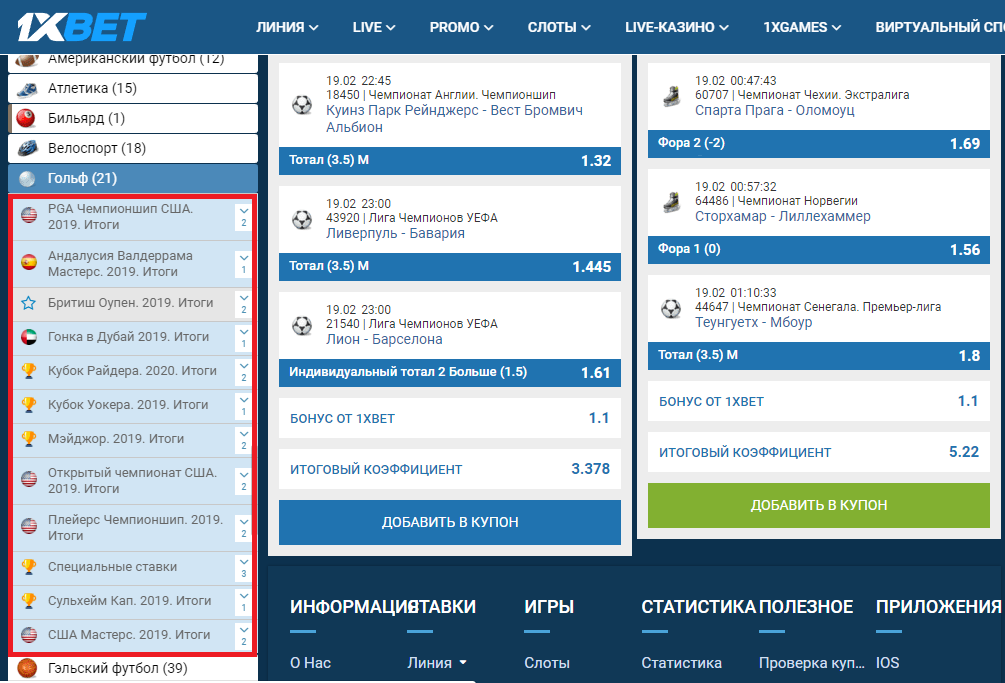This screenshot has height=683, width=1005.
Task: Select the Фора 1 (0) bet at 1.56
Action: [x=818, y=249]
